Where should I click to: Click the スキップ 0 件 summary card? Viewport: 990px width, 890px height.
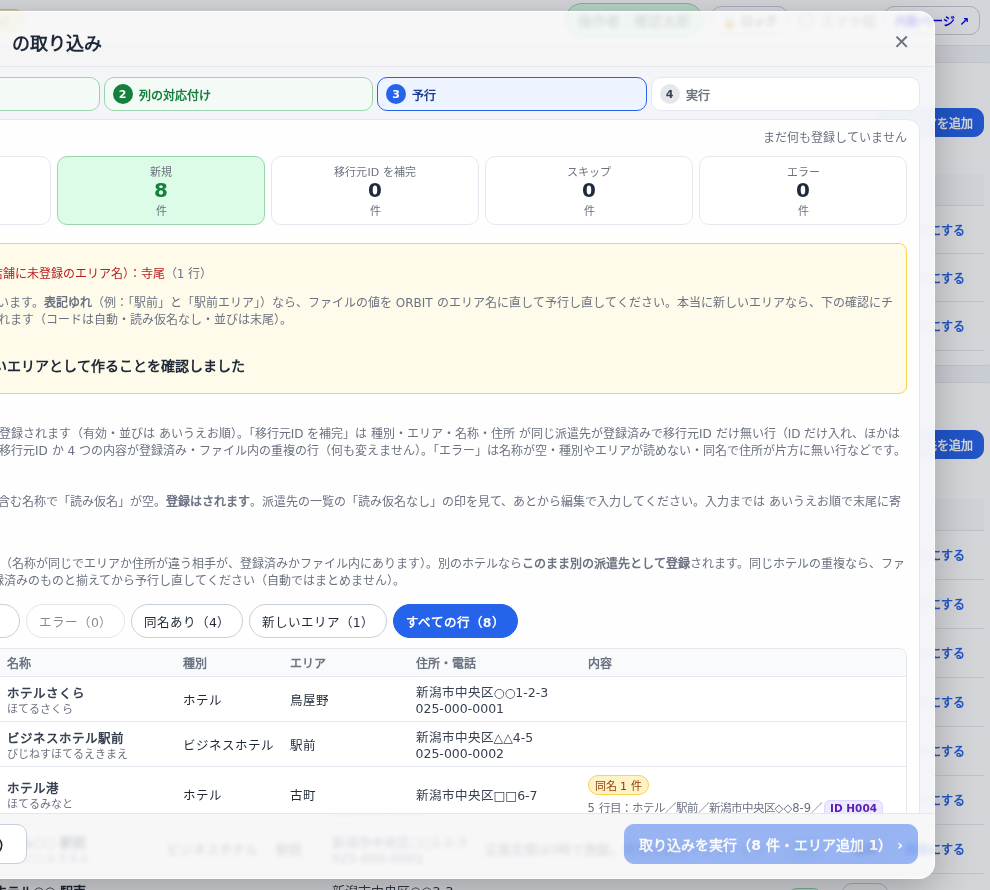588,190
